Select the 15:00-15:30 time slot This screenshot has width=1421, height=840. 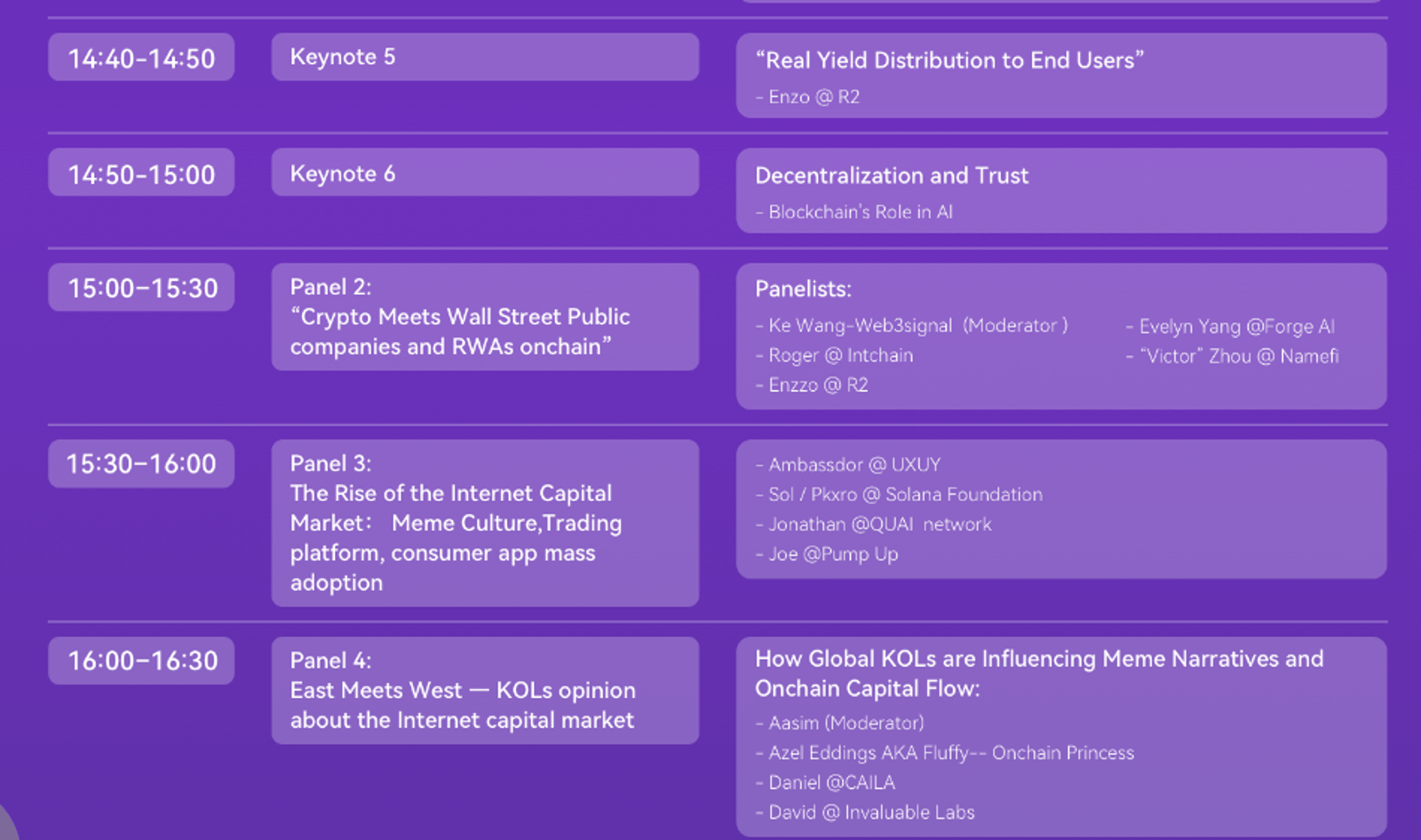pyautogui.click(x=141, y=288)
